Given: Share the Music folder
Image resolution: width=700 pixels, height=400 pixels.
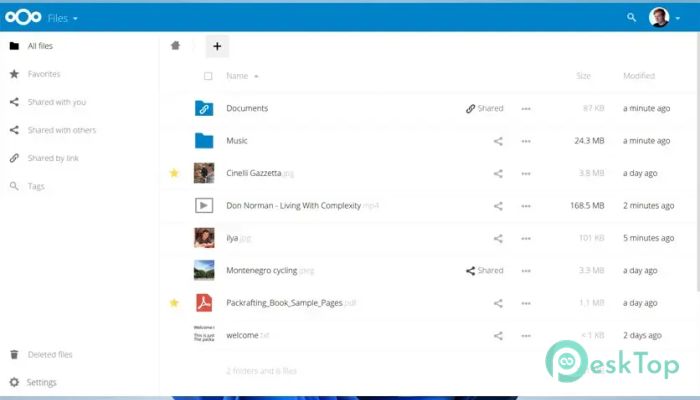Looking at the screenshot, I should (x=498, y=141).
